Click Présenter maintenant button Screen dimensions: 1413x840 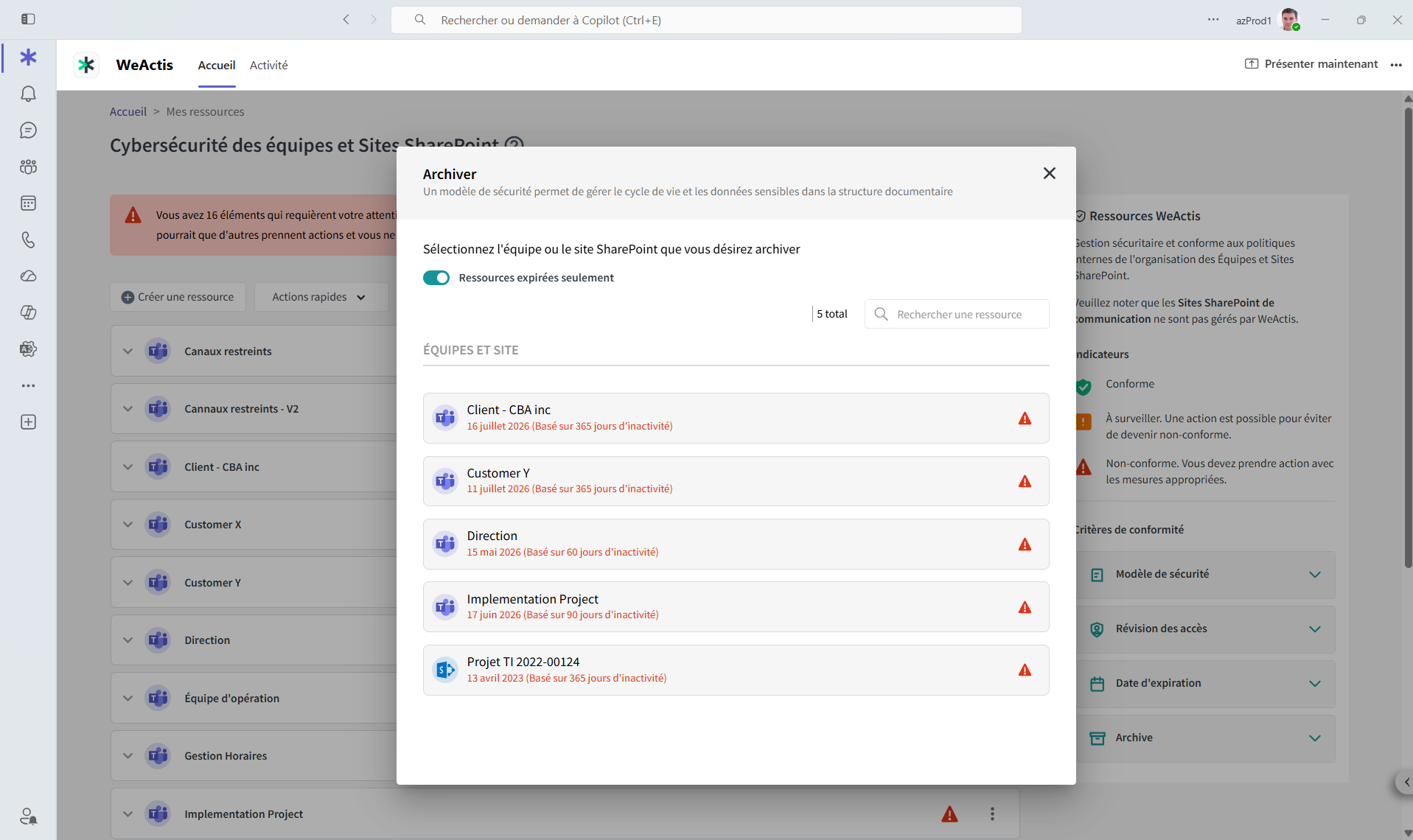pos(1311,64)
